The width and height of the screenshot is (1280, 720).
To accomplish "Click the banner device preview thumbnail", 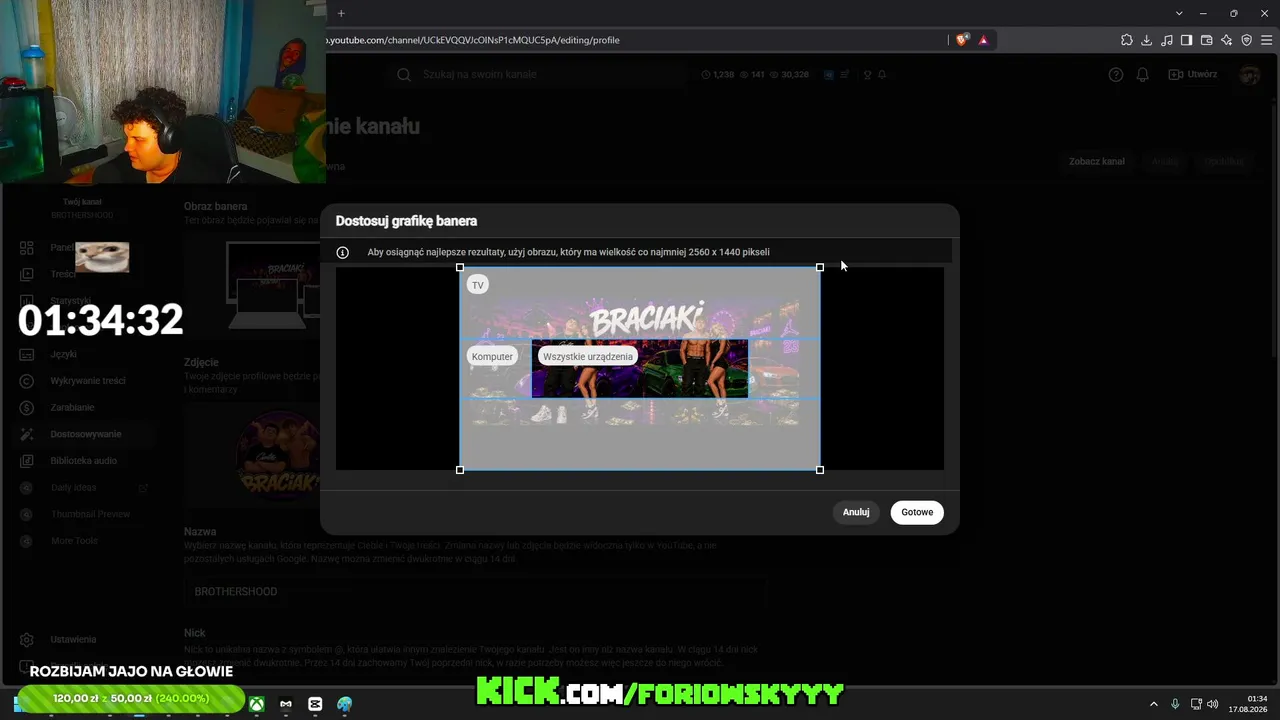I will [274, 286].
